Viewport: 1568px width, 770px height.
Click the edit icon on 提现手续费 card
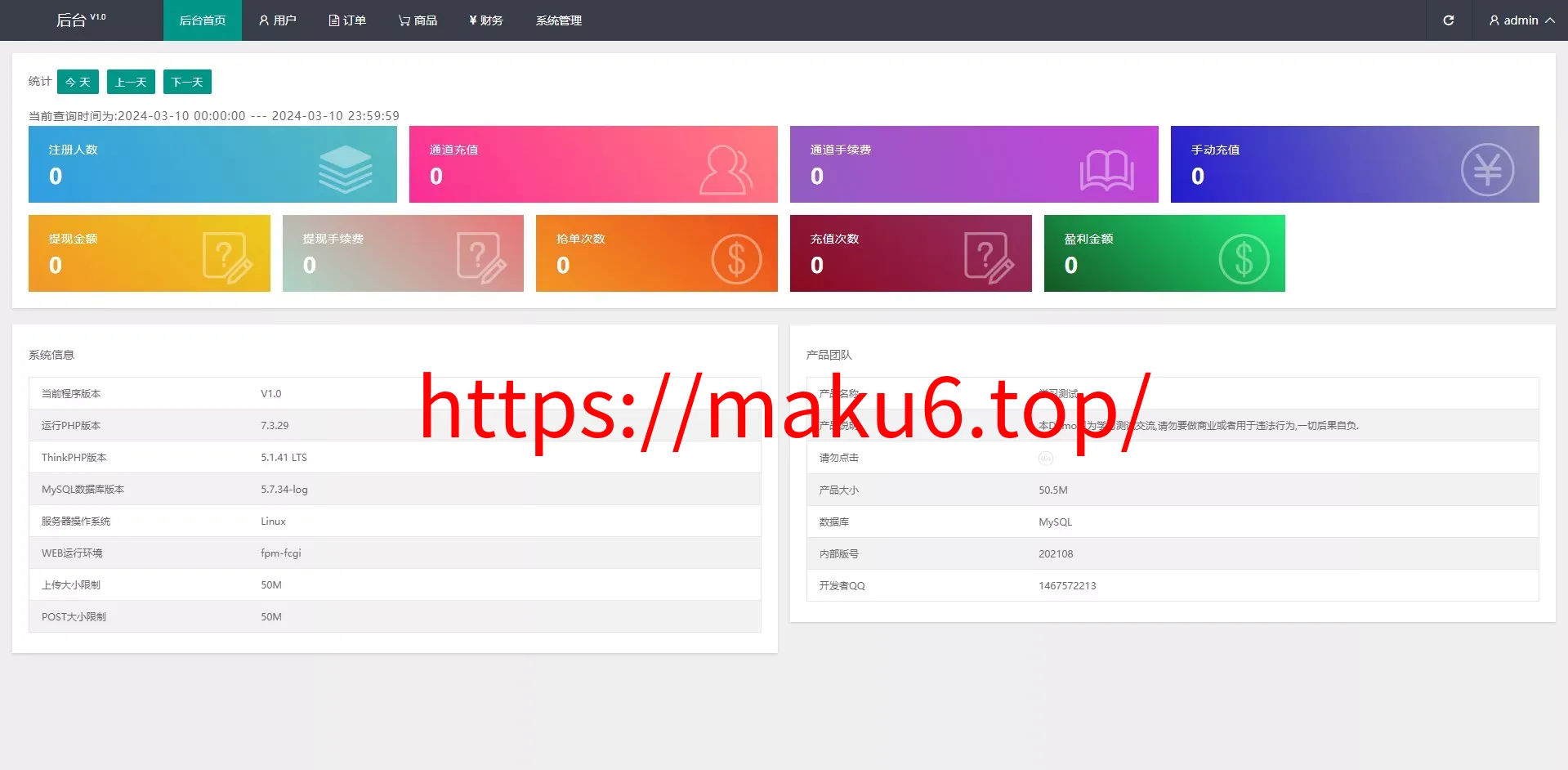click(x=481, y=257)
